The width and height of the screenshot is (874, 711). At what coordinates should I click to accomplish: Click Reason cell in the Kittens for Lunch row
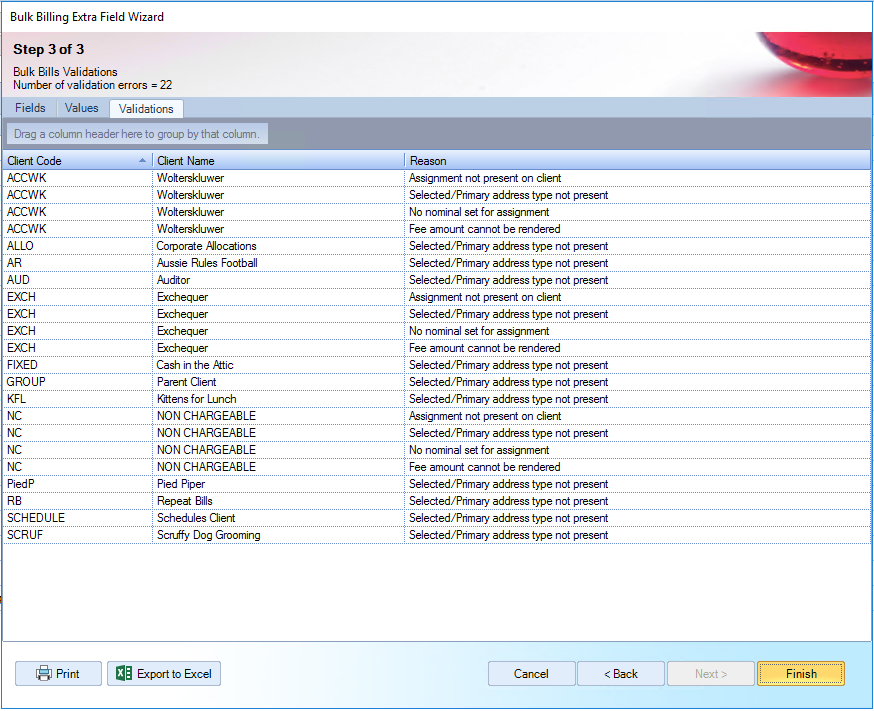(637, 399)
